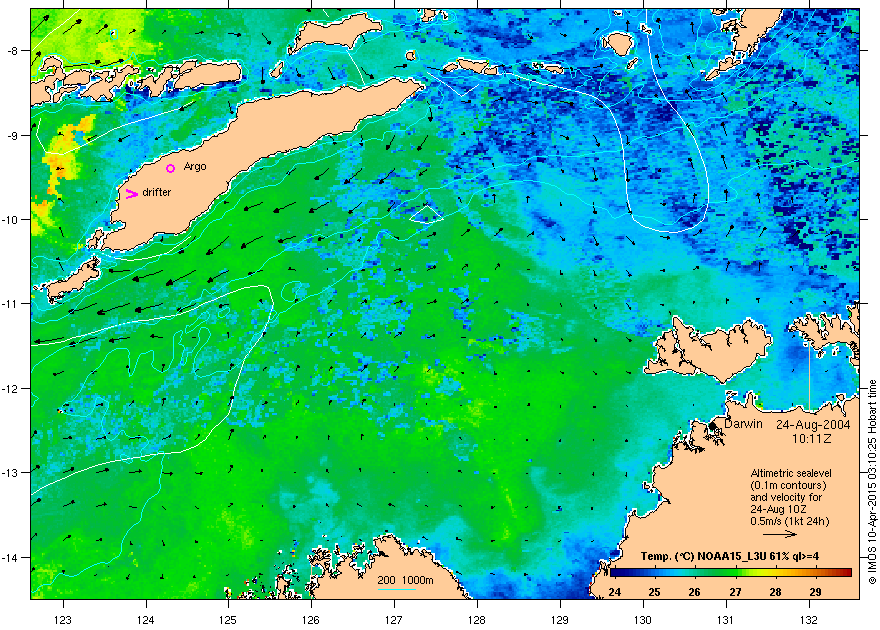Click the longitude axis label '130'
Screen dimensions: 880x630
tap(643, 619)
